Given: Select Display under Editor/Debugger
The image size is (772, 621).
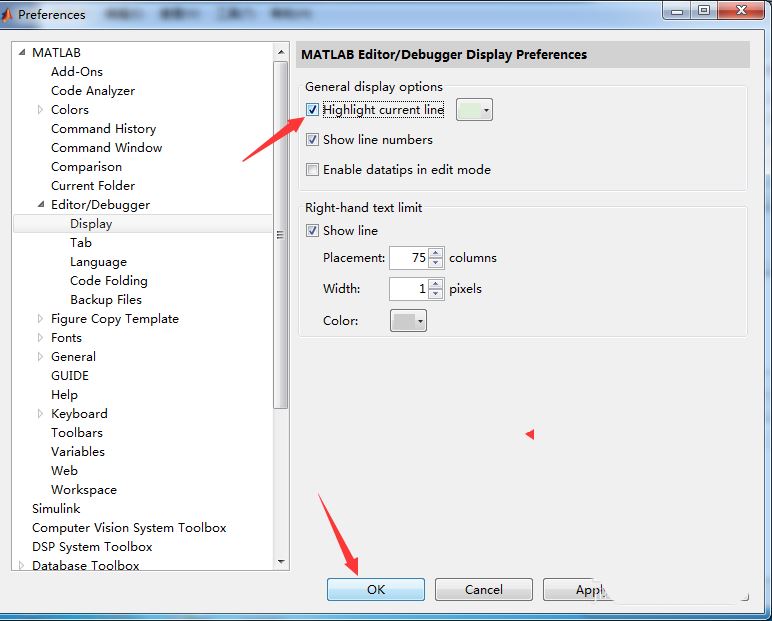Looking at the screenshot, I should pos(91,224).
